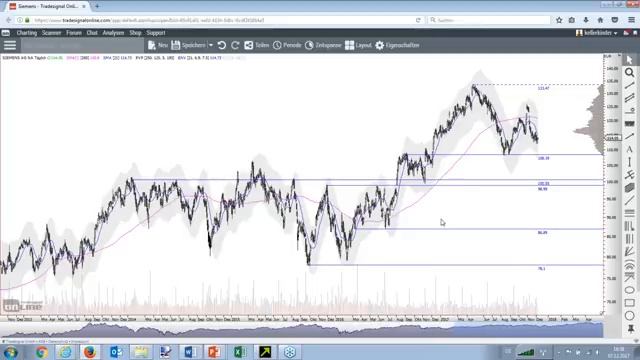Save chart with Speichern button
The width and height of the screenshot is (640, 360).
tap(188, 45)
